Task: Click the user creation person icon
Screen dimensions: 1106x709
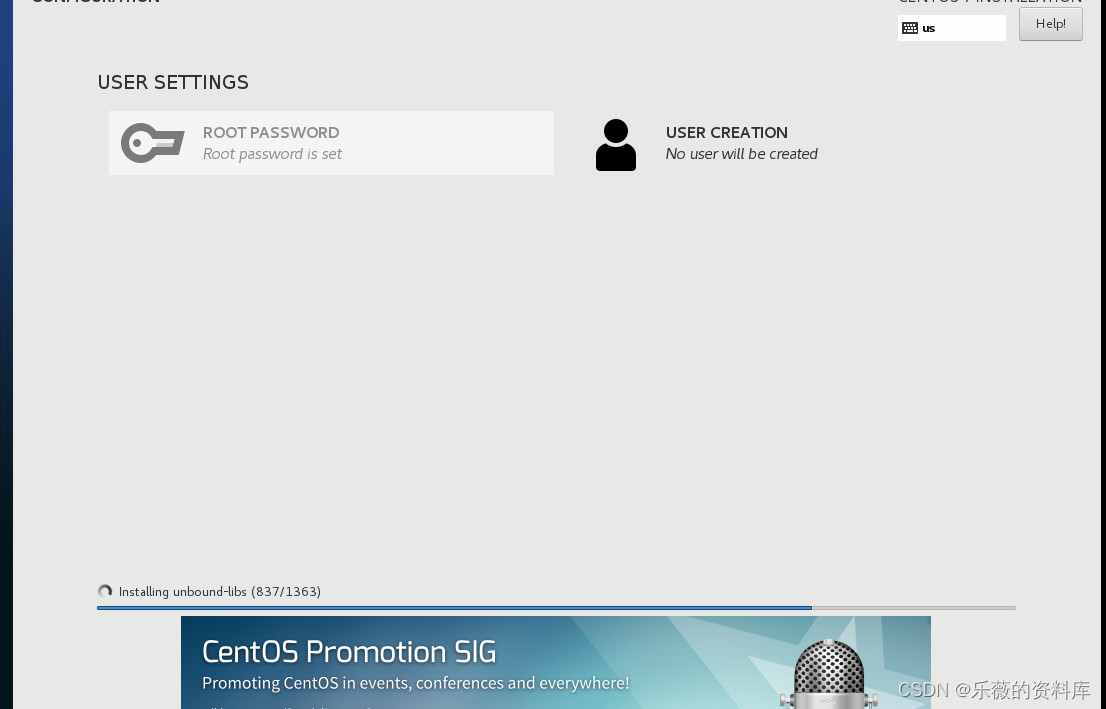Action: point(616,145)
